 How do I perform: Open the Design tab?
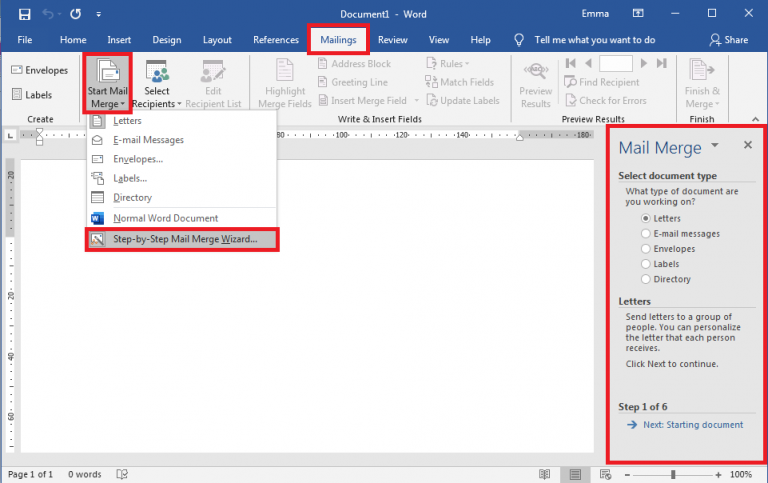point(167,40)
